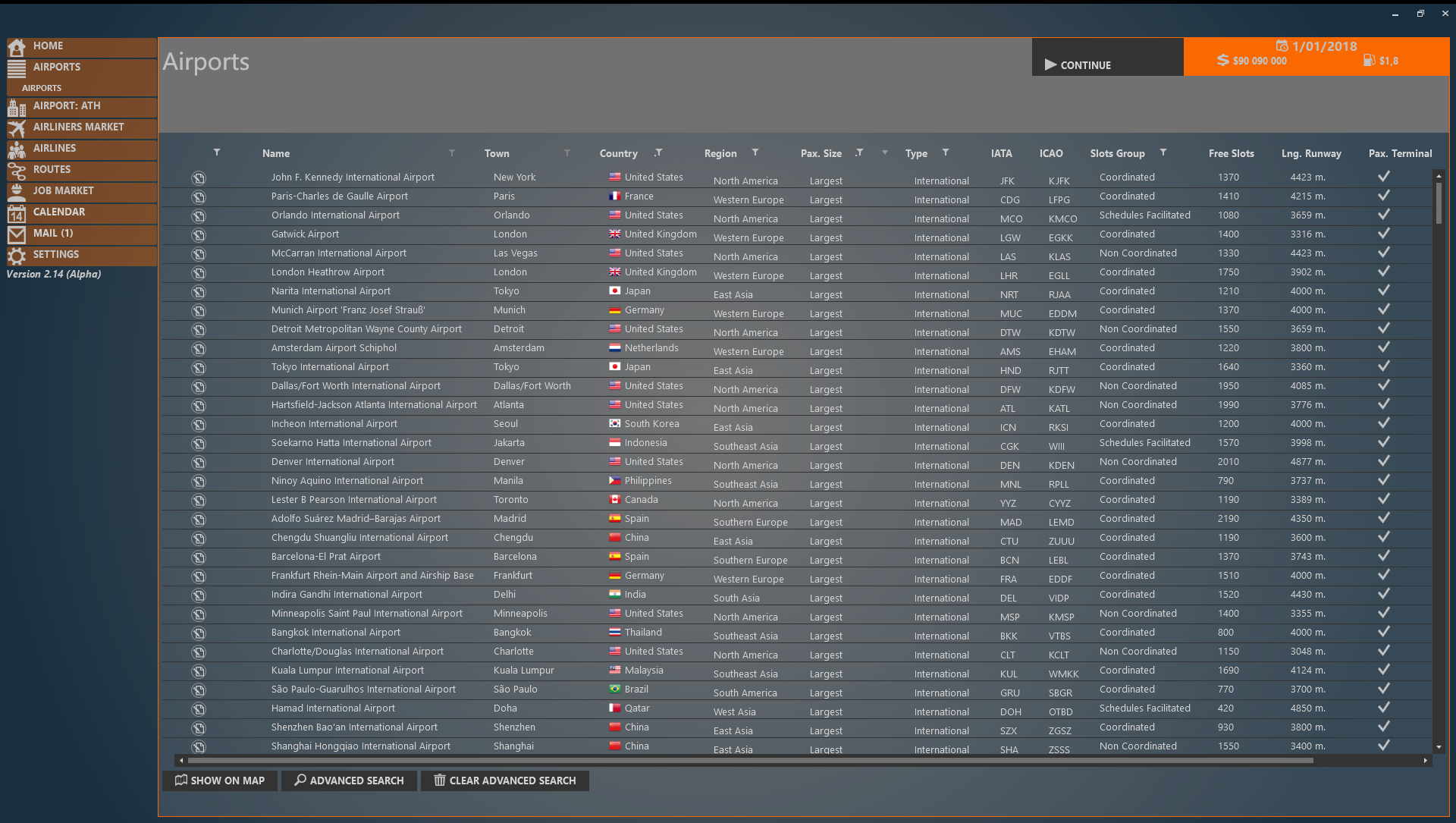Image resolution: width=1456 pixels, height=823 pixels.
Task: Click the Settings gear icon
Action: click(x=17, y=256)
